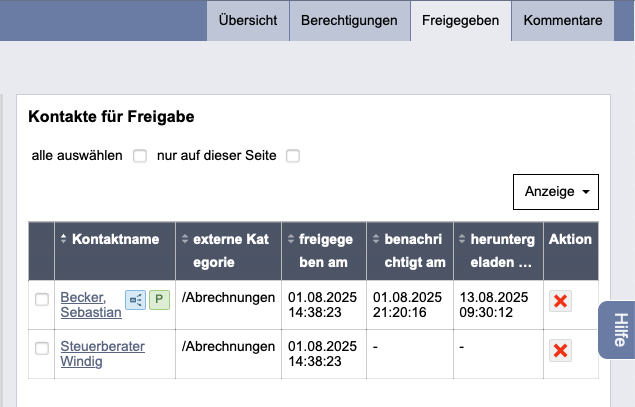Remove Becker, Sebastian with the red X
The image size is (635, 407).
[560, 301]
